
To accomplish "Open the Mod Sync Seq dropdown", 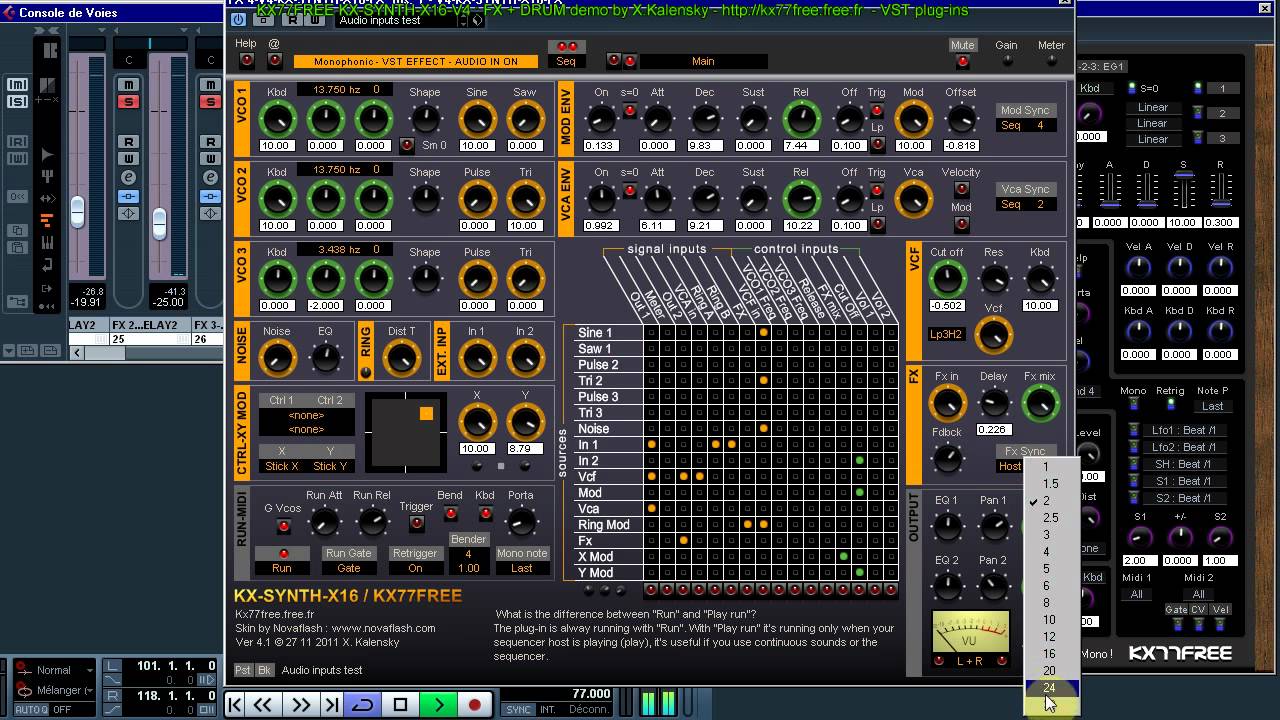I will [x=1025, y=126].
